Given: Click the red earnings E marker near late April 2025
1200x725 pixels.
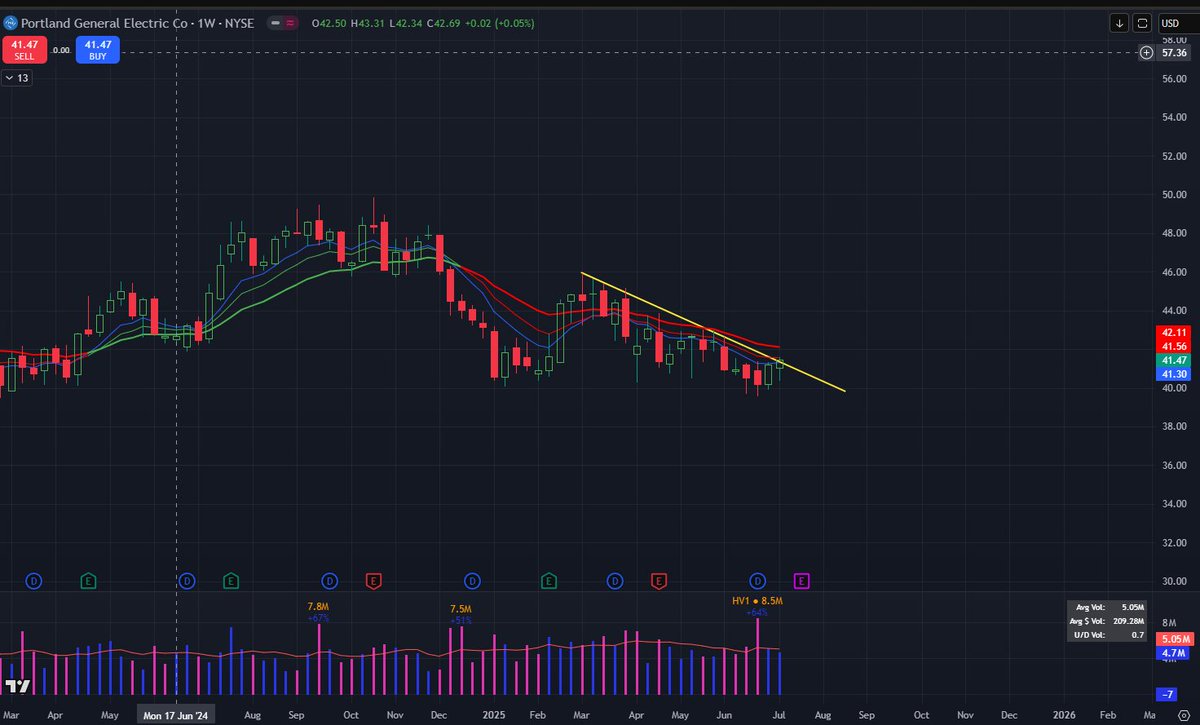Looking at the screenshot, I should 659,580.
